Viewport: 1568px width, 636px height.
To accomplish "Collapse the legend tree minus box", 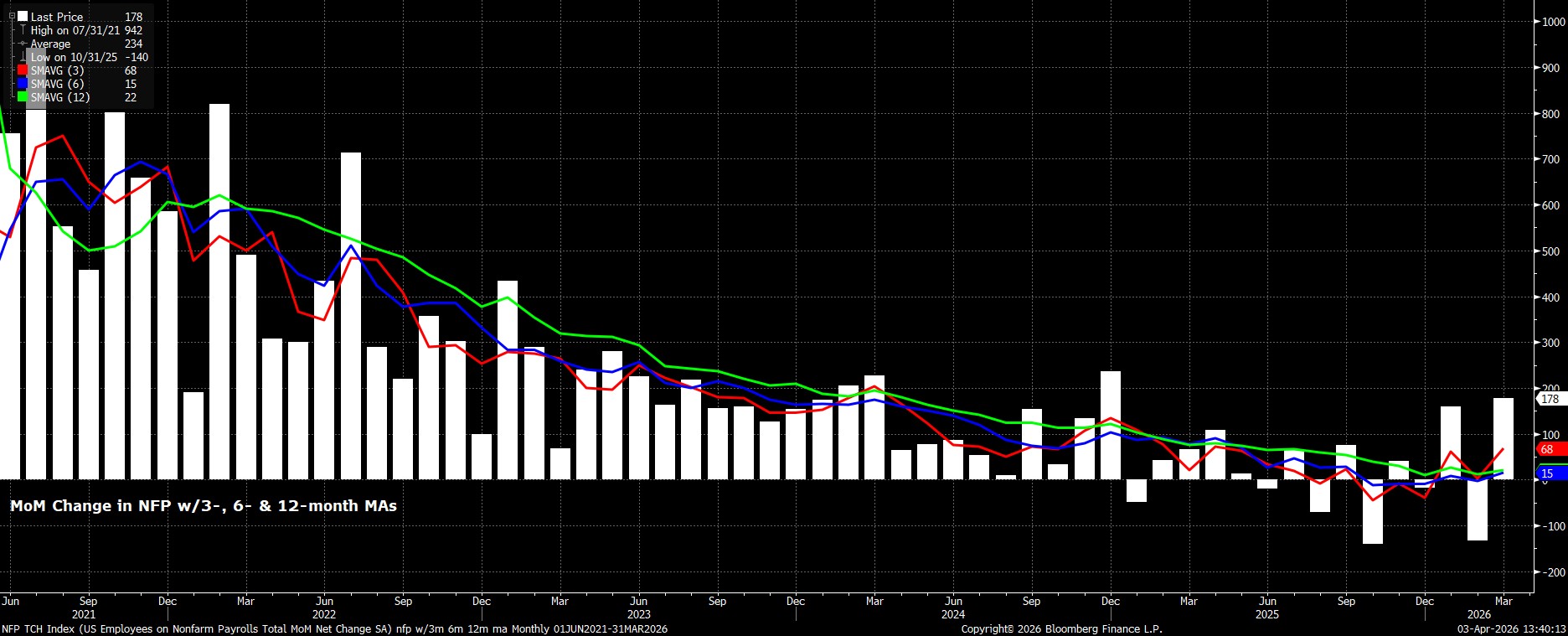I will (12, 17).
